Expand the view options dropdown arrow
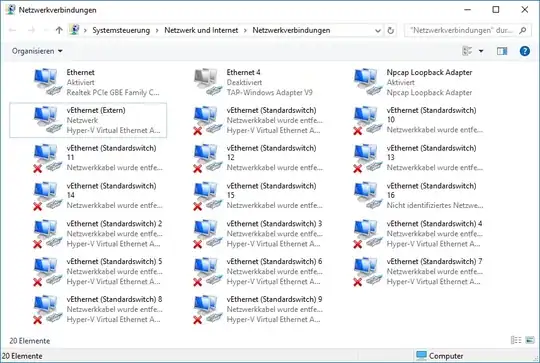Viewport: 540px width, 363px height. point(481,51)
